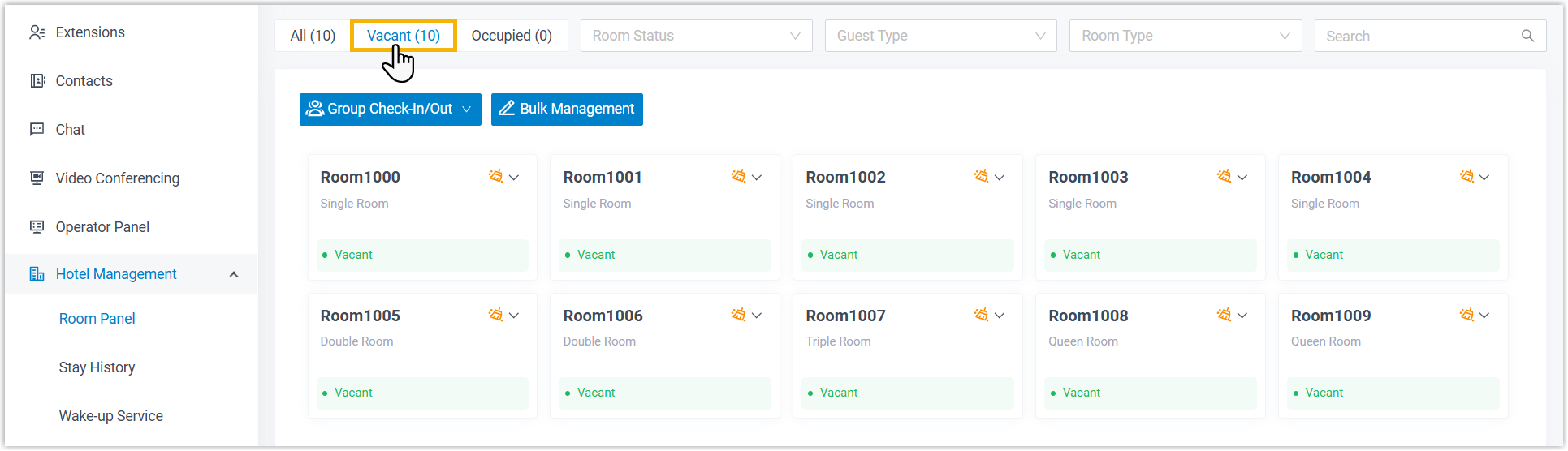Click the Bulk Management button

tap(567, 110)
